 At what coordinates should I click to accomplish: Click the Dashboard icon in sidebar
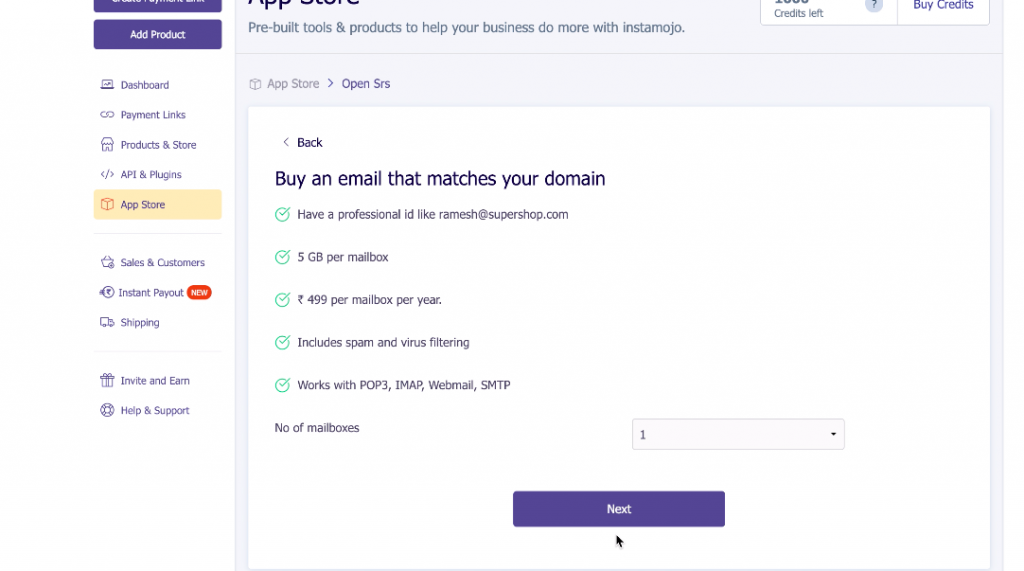click(x=107, y=85)
